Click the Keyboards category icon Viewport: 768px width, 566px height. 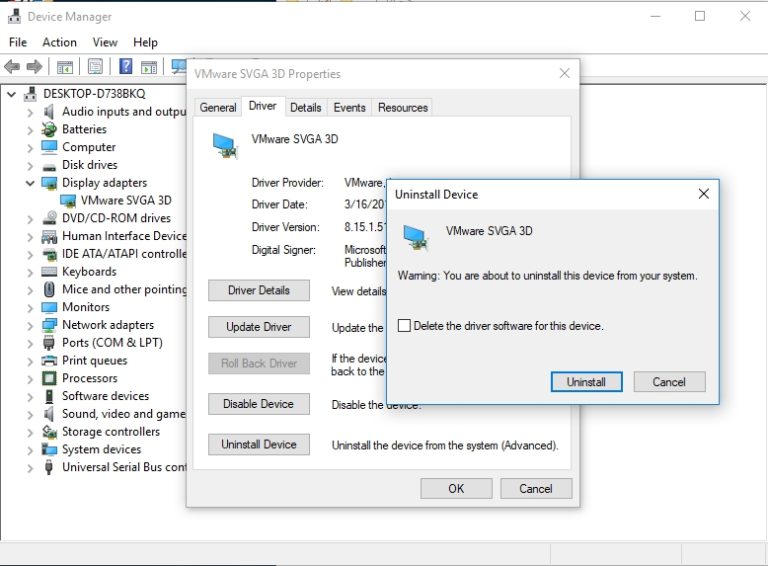pos(49,272)
